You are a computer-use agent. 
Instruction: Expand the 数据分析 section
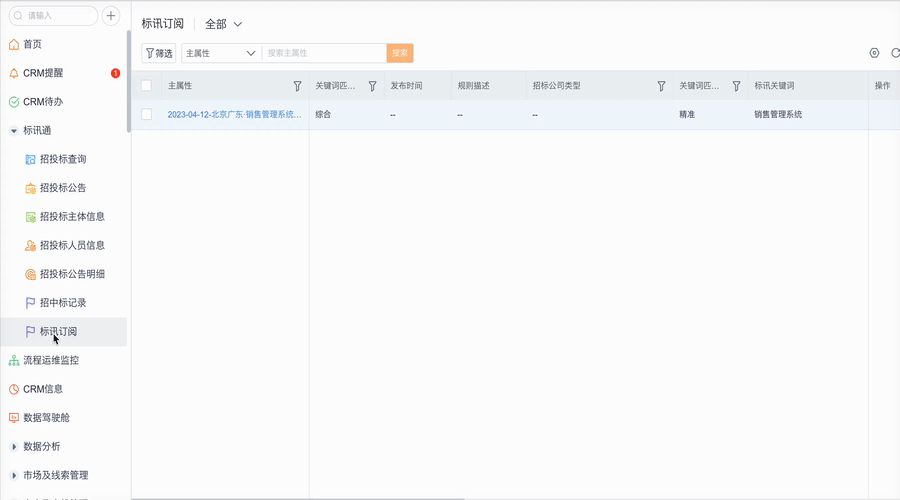coord(14,446)
